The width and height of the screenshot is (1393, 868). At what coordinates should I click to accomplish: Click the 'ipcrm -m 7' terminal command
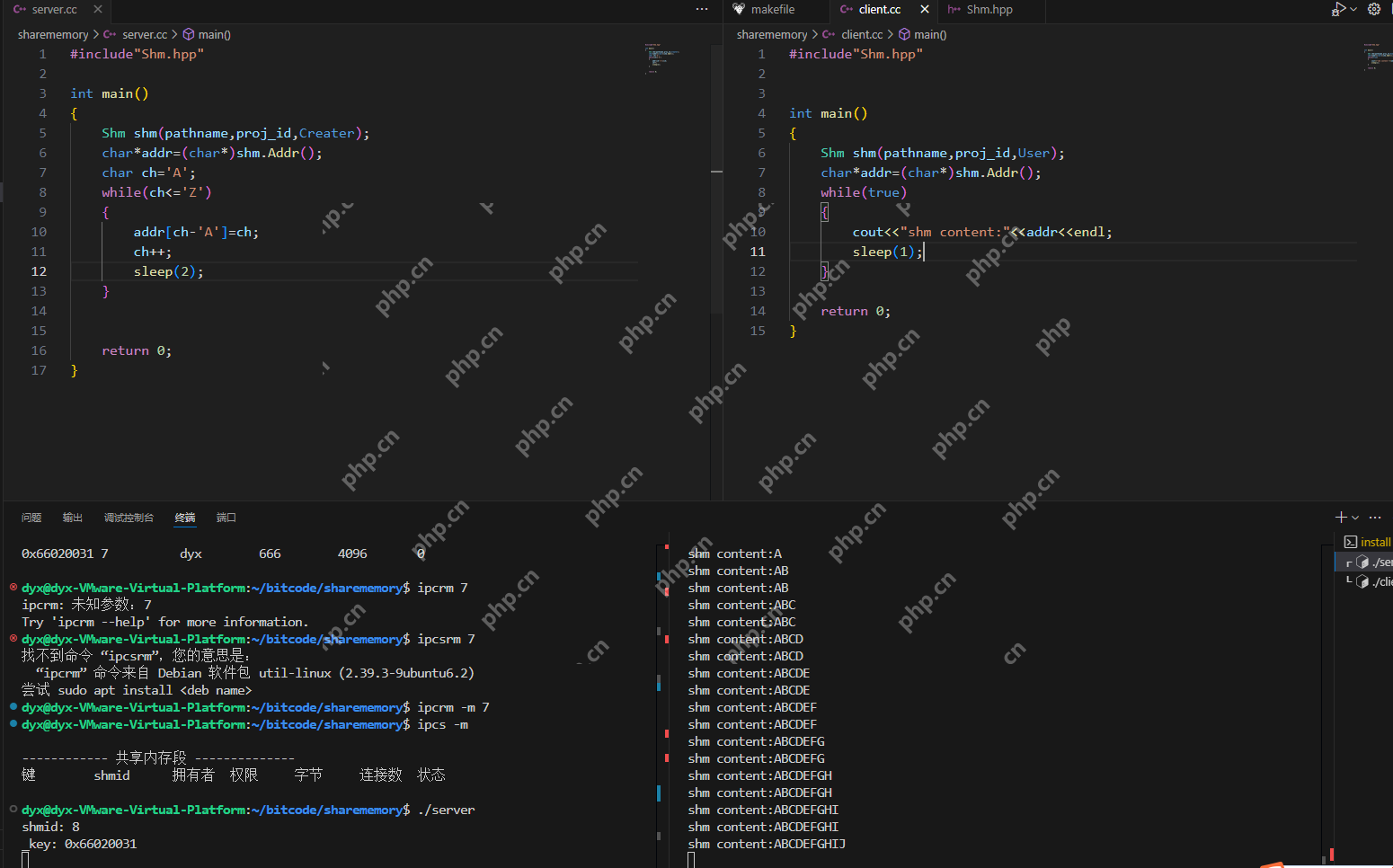point(453,707)
